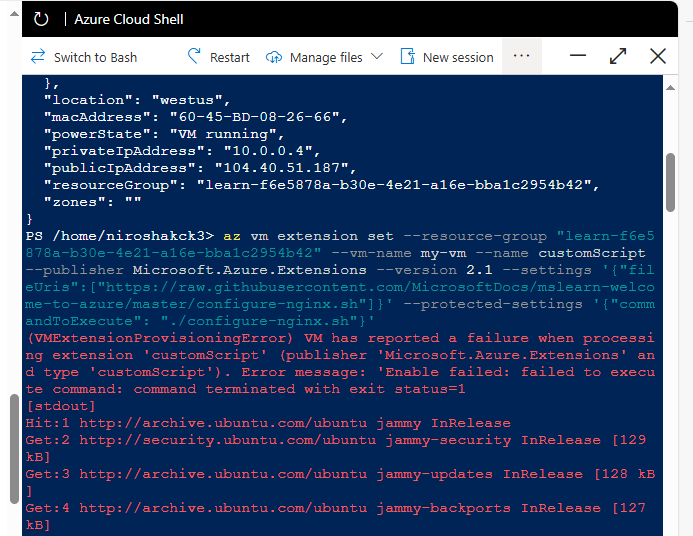Click the Get:3 jammy-updates line
This screenshot has height=536, width=693.
340,482
